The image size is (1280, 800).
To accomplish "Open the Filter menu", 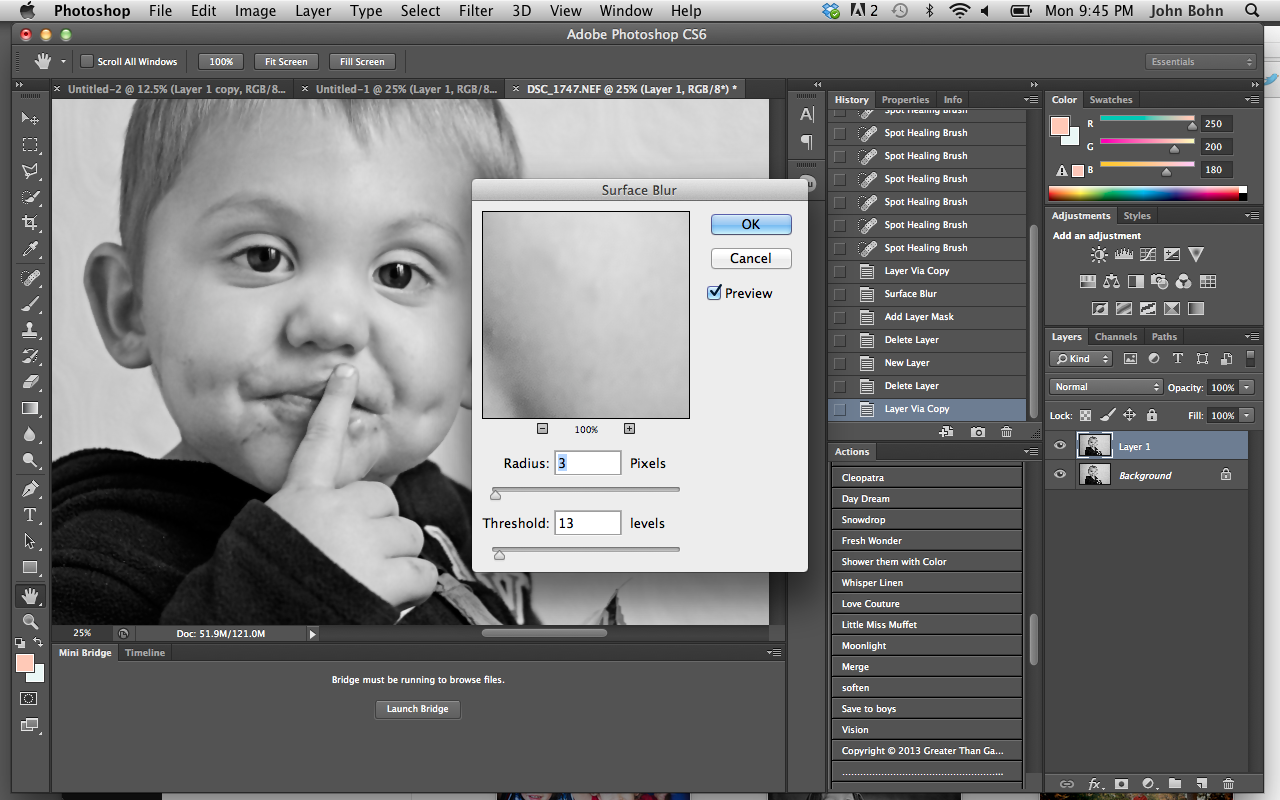I will 475,11.
